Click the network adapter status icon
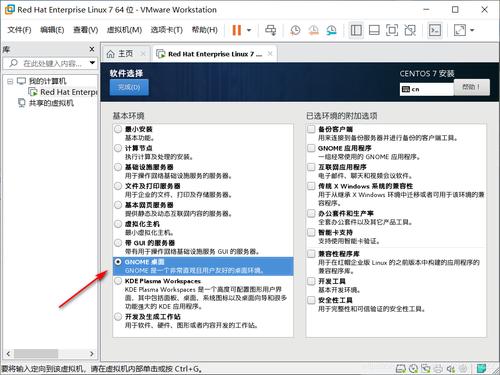The image size is (500, 375). pos(426,369)
